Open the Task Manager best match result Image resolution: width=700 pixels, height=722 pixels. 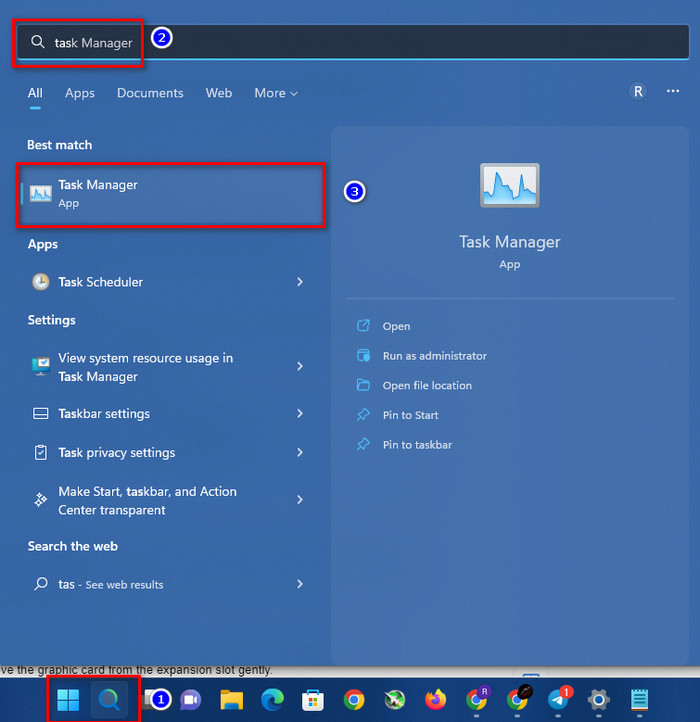[171, 194]
